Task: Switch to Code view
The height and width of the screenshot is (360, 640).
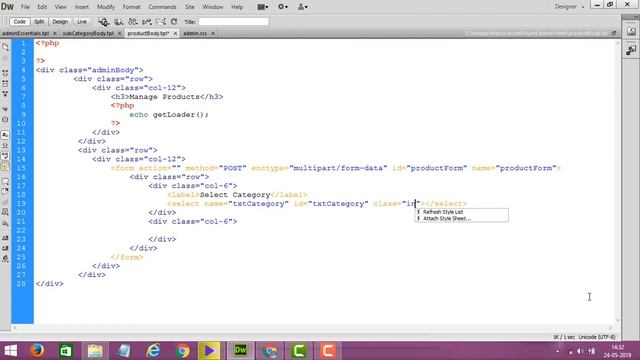Action: tap(19, 22)
